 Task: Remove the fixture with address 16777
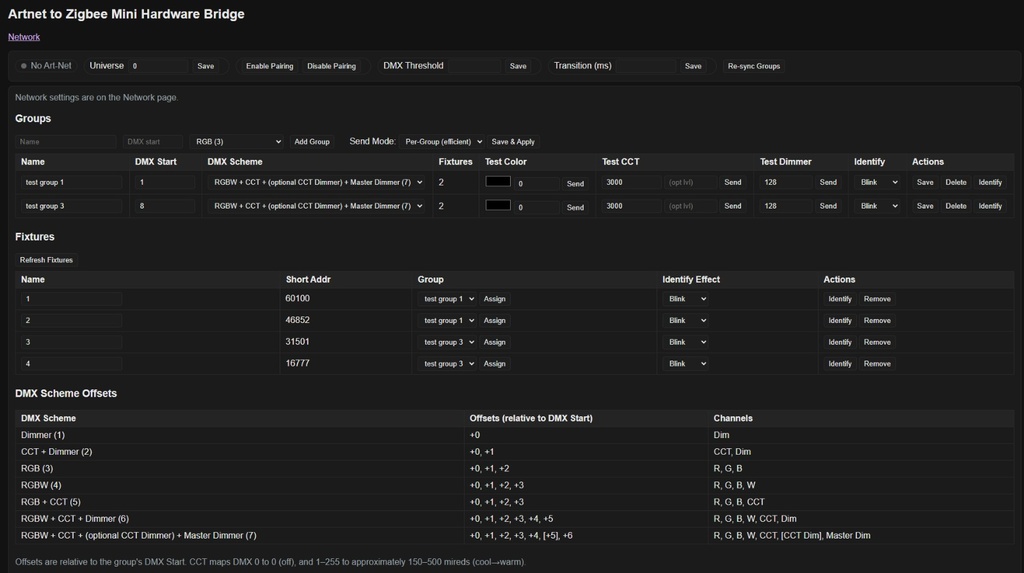click(877, 364)
